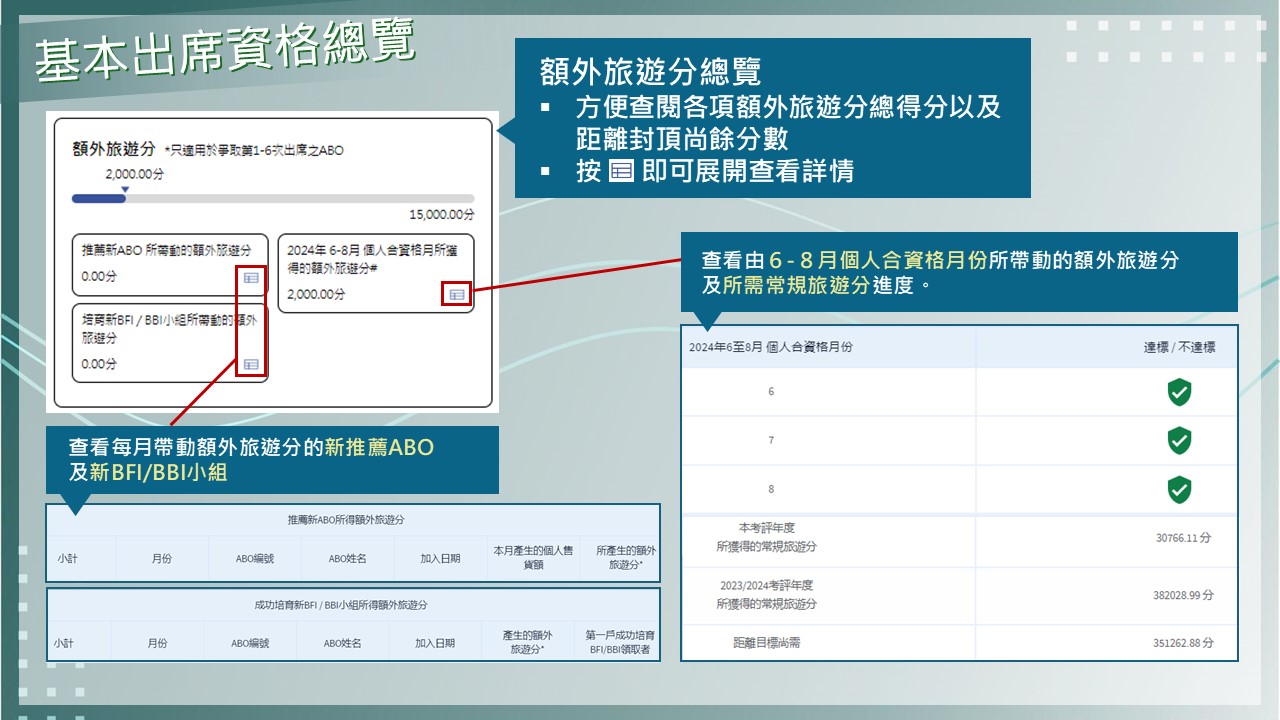Click 本考評年度所獲得的常規旅遊分 row label
The width and height of the screenshot is (1280, 720).
(767, 537)
